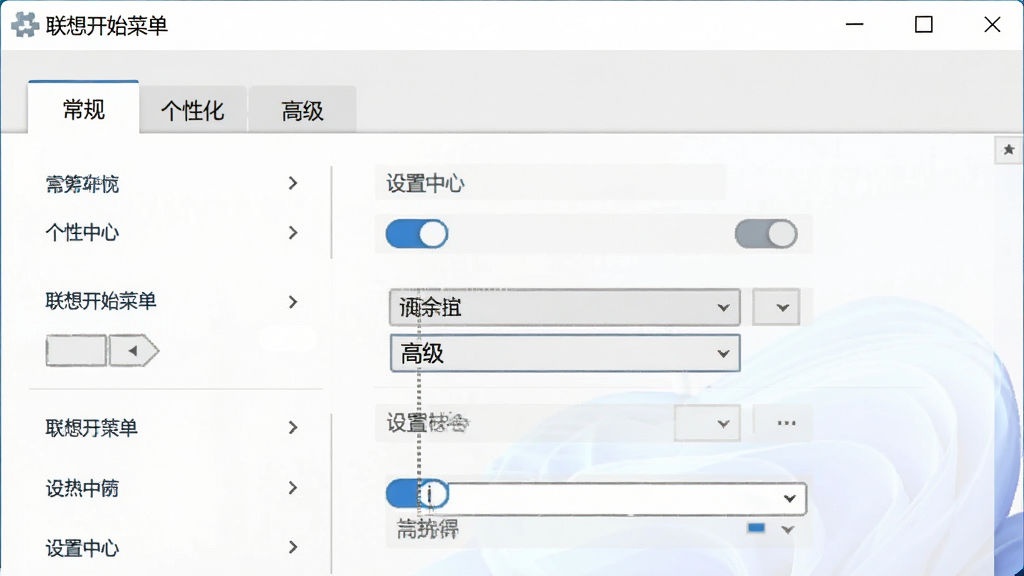The width and height of the screenshot is (1024, 576).
Task: Open the small dropdown beside first combo box
Action: pyautogui.click(x=776, y=307)
